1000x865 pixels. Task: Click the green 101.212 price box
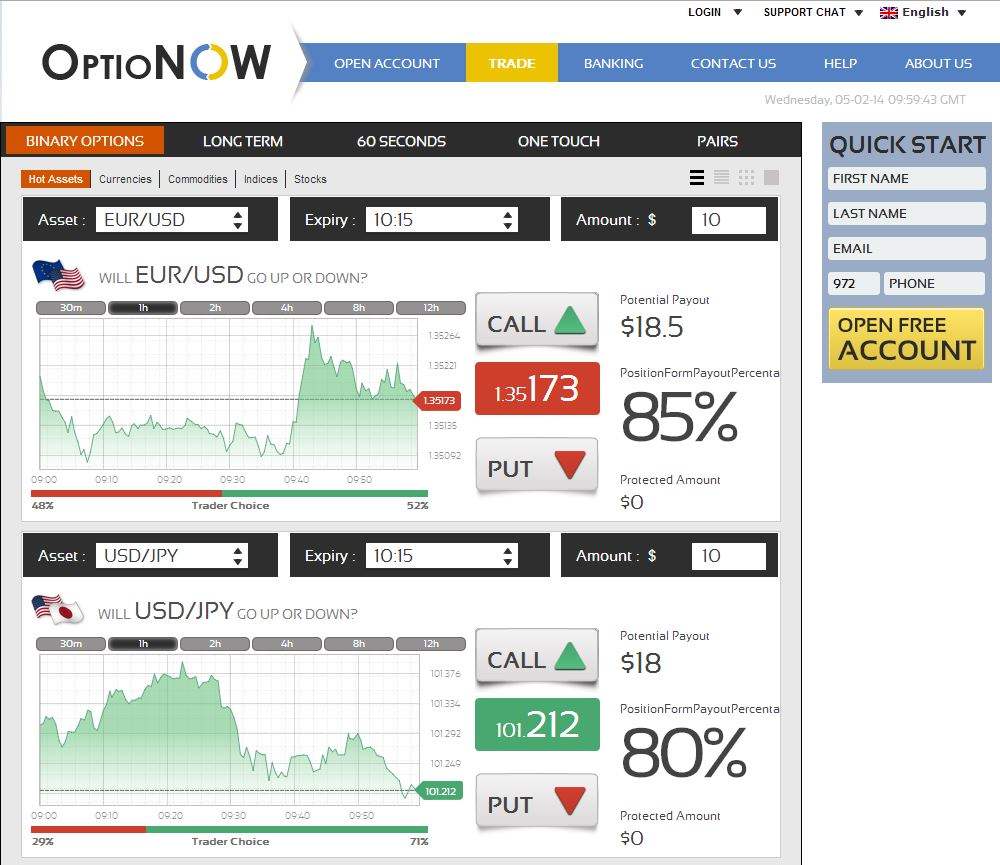pyautogui.click(x=537, y=725)
